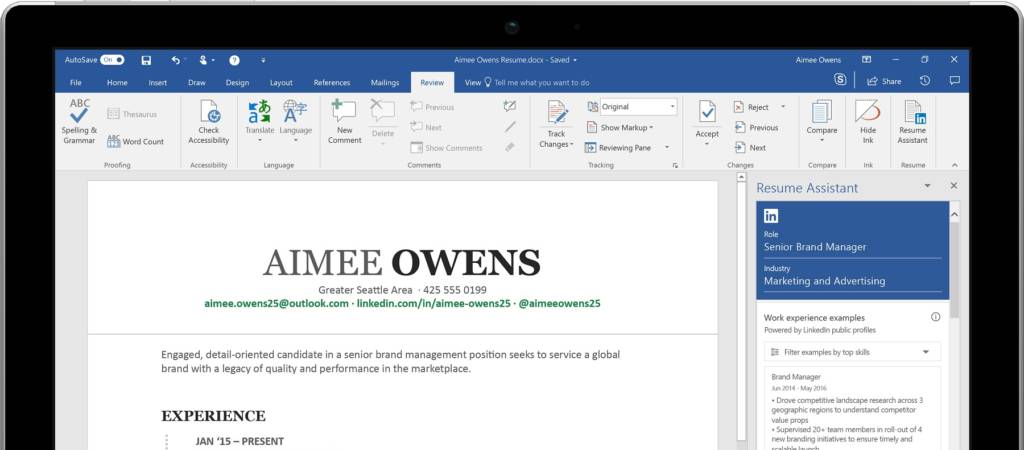Switch to the Layout tab
The image size is (1024, 450).
tap(281, 83)
